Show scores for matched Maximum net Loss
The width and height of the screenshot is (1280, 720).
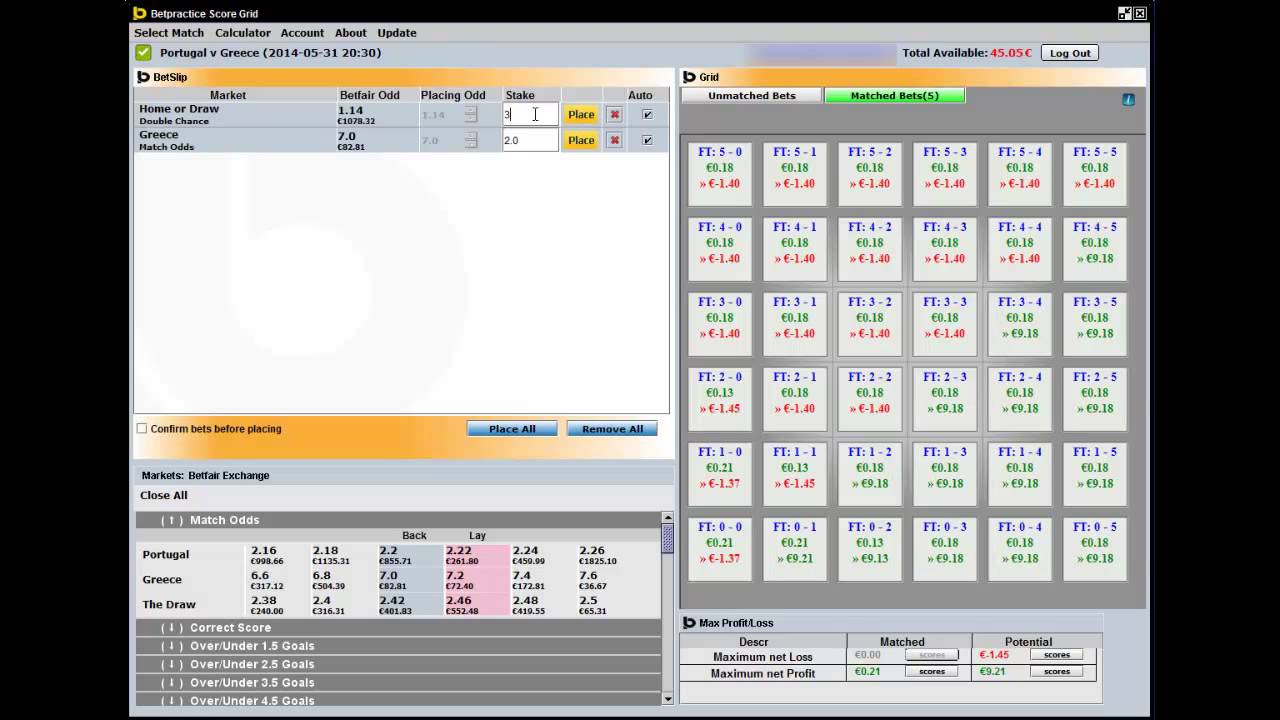pos(932,655)
